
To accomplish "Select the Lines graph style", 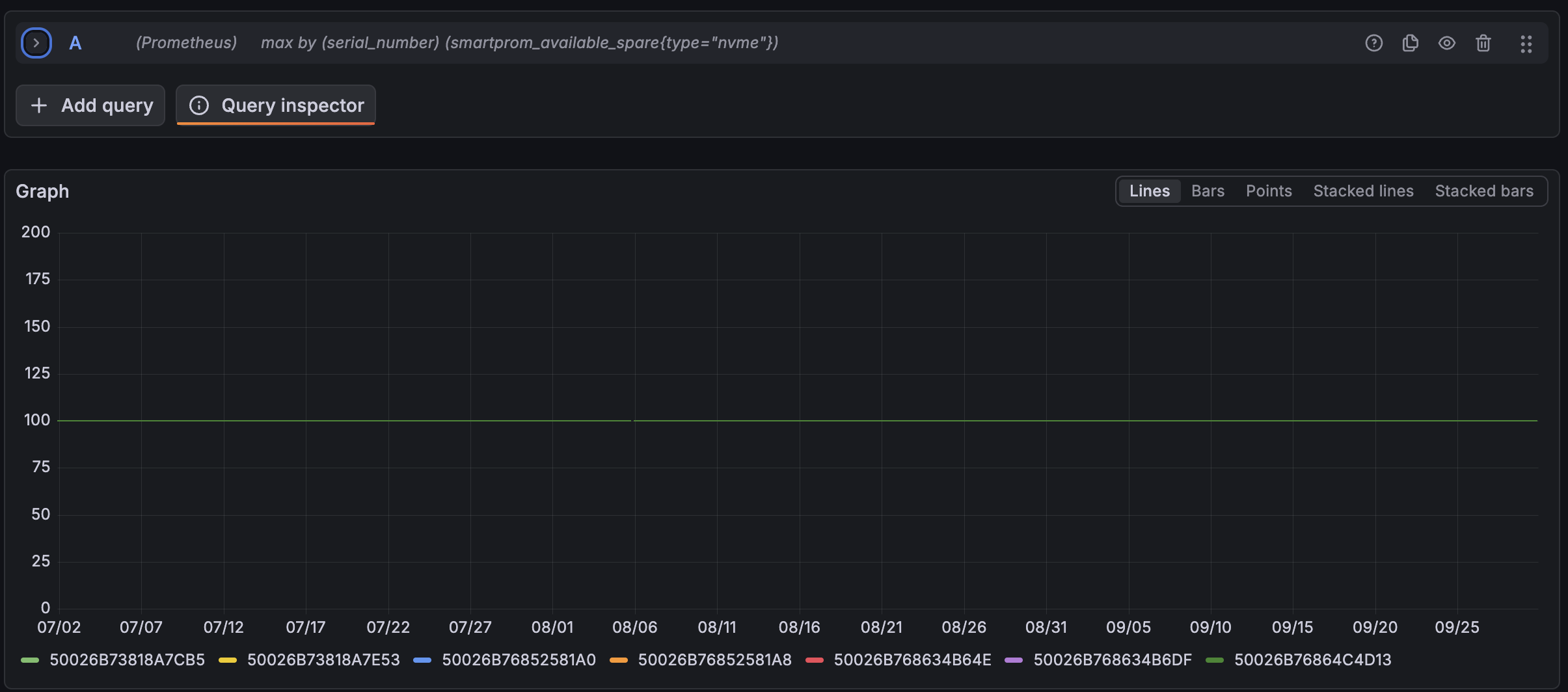I will [x=1150, y=191].
